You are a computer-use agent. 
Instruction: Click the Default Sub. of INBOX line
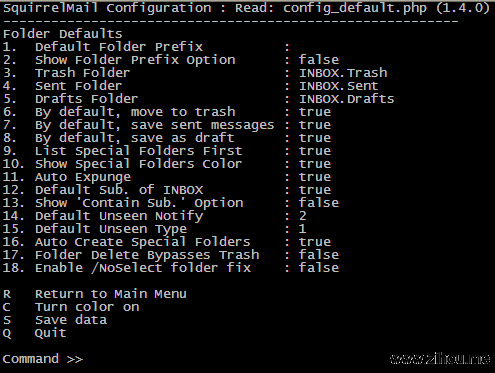tap(167, 190)
